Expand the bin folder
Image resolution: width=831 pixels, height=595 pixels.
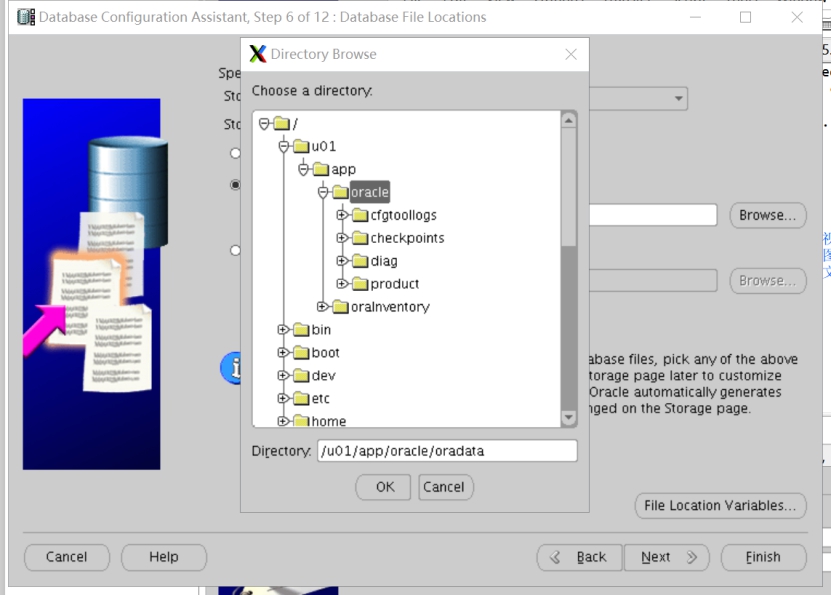284,330
